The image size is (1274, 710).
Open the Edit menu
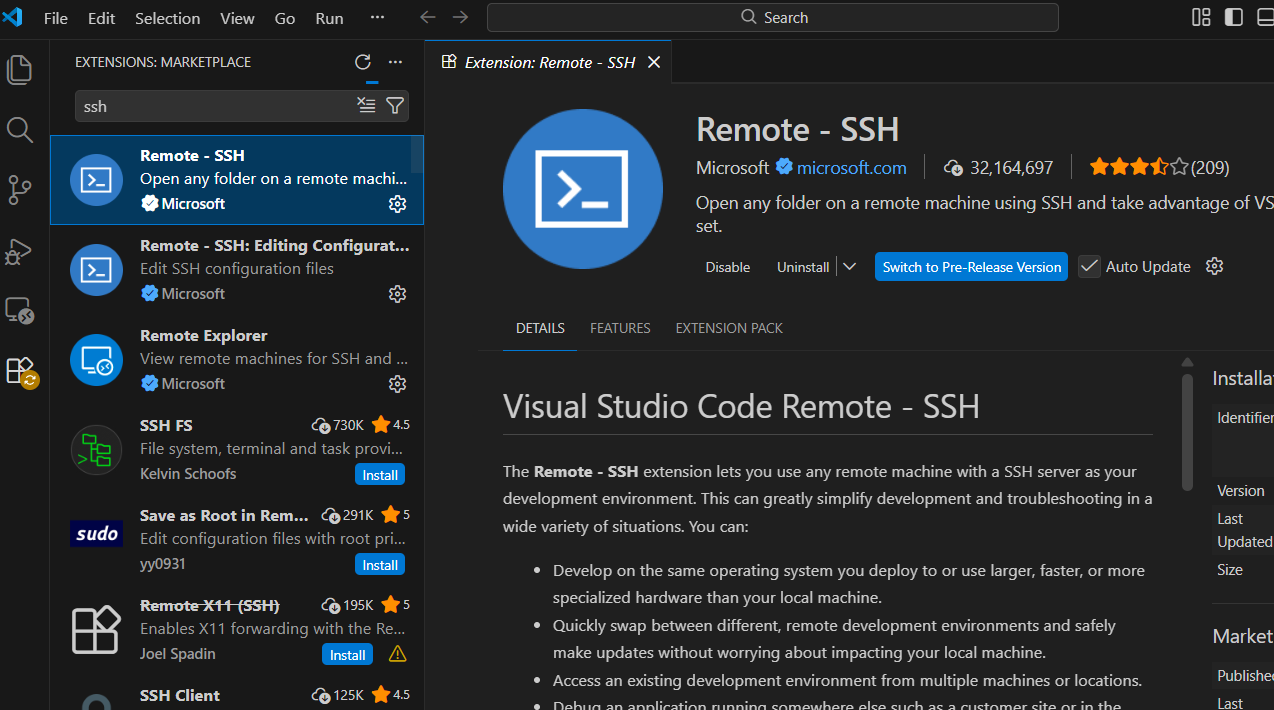tap(101, 18)
